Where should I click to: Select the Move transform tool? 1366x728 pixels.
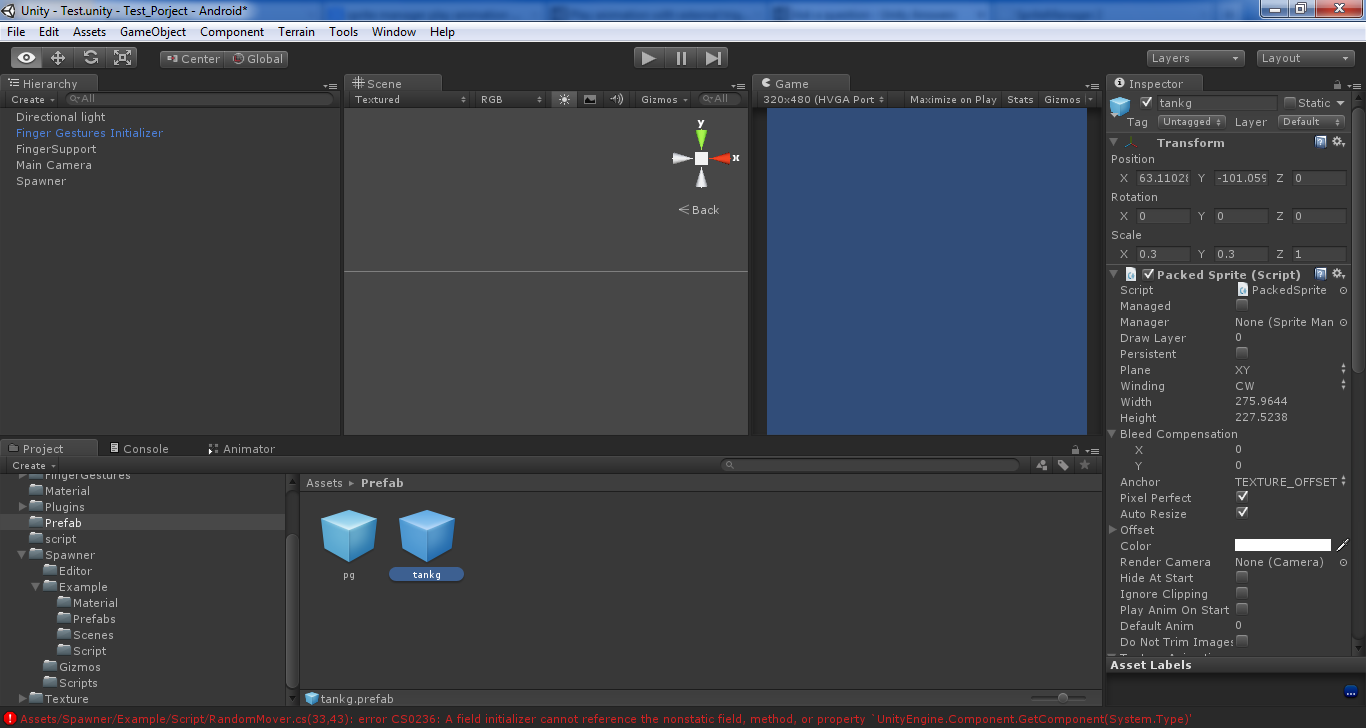click(x=58, y=58)
